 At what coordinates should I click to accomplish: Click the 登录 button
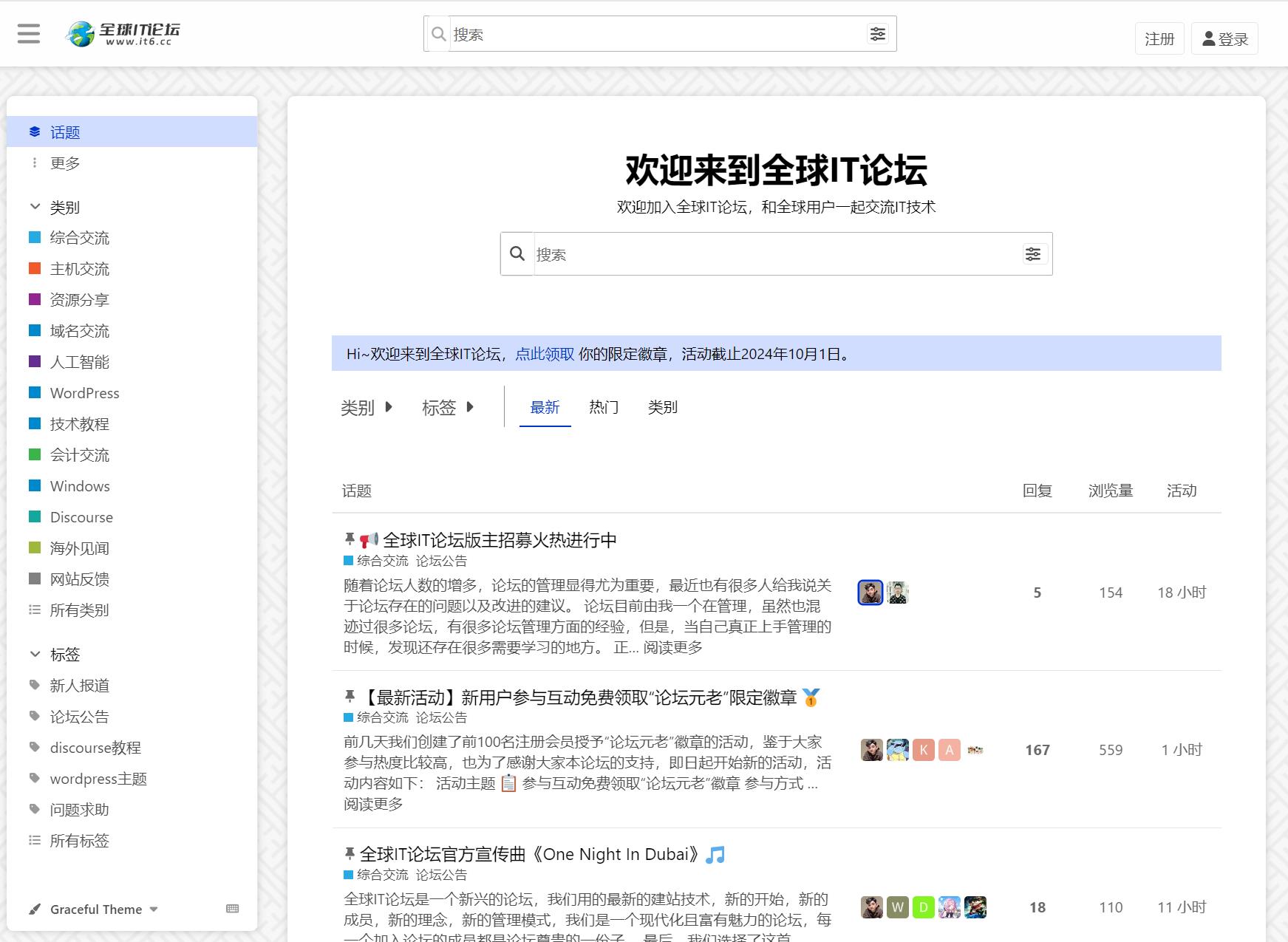(1224, 38)
